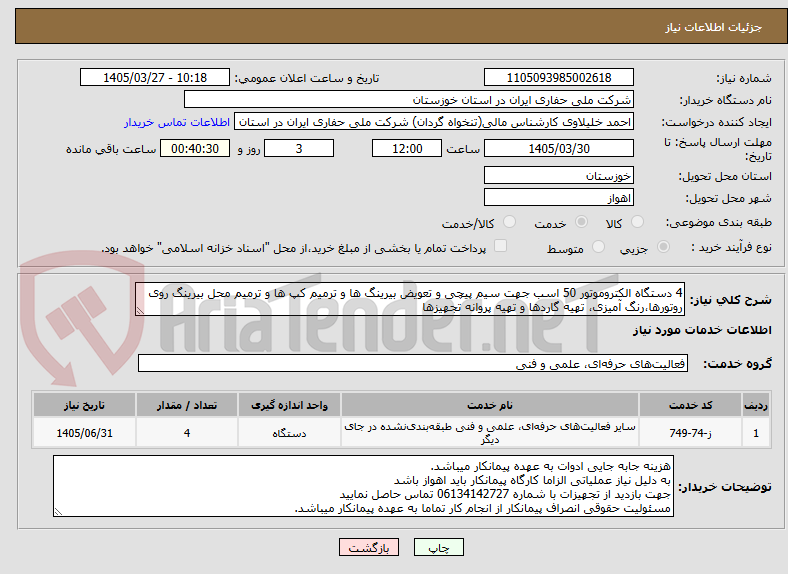Image resolution: width=788 pixels, height=574 pixels.
Task: Click the جزئیات اطلاعات نیاز header title
Action: point(714,27)
